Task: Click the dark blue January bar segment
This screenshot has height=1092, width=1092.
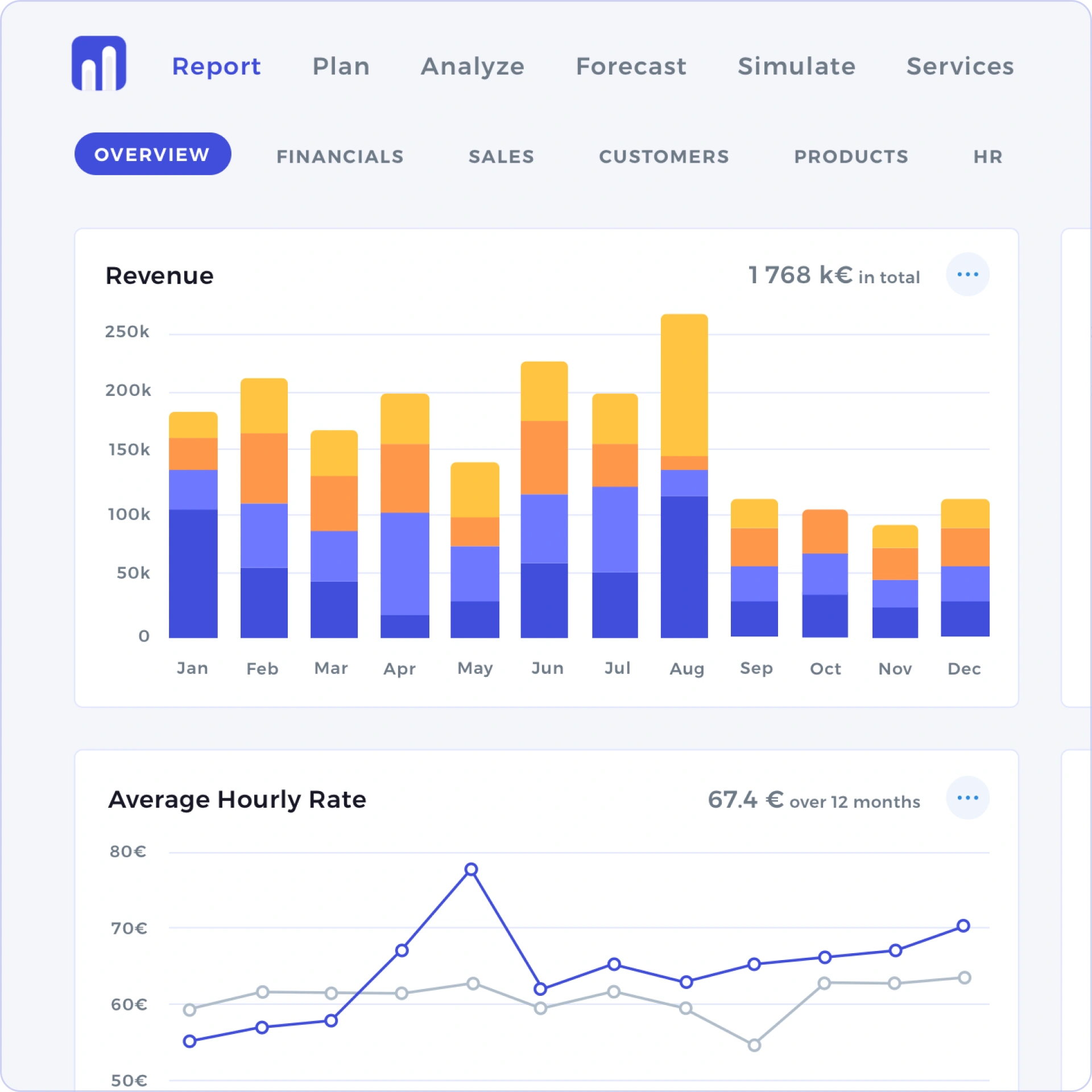Action: pos(193,573)
